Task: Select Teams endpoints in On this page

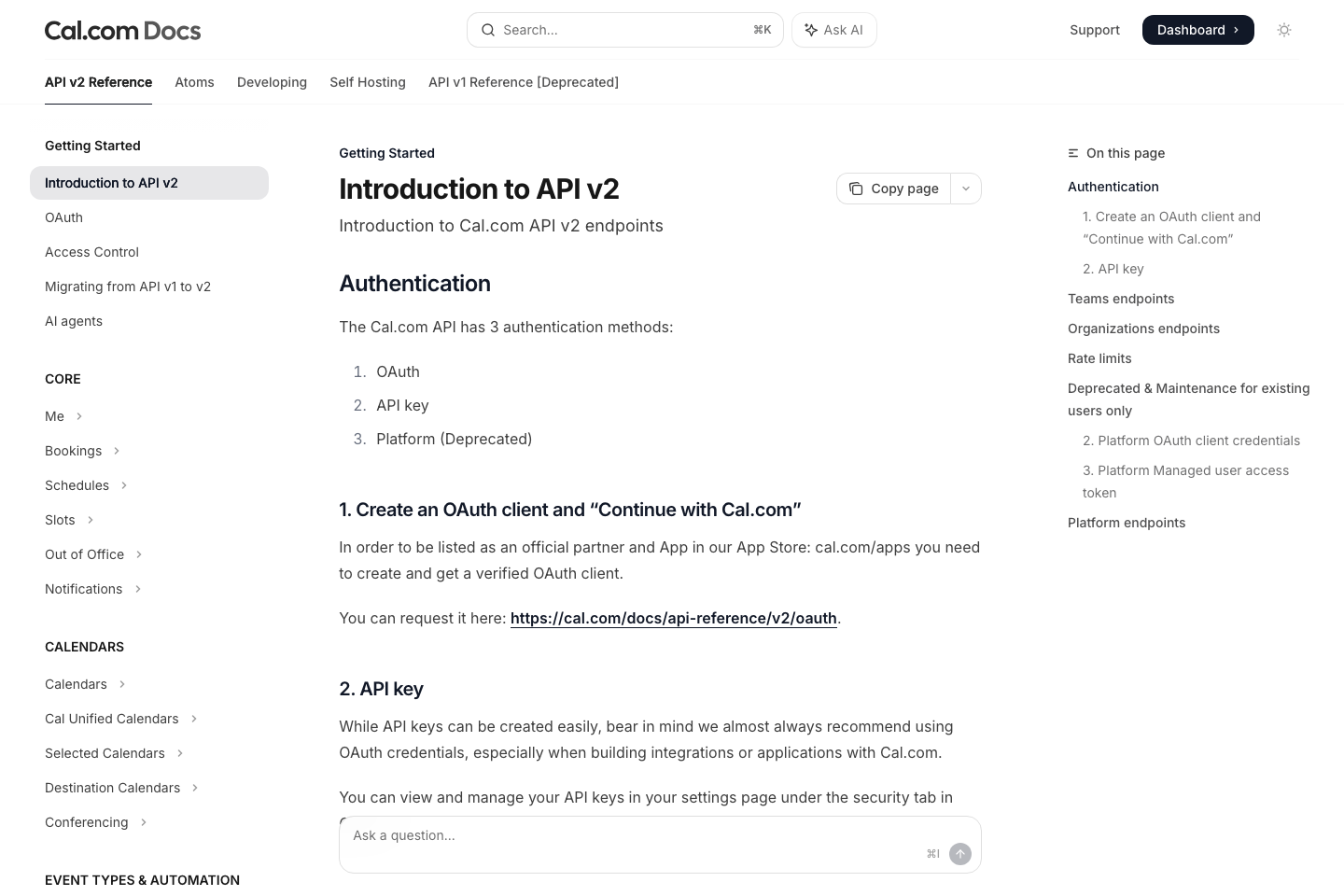Action: pos(1121,299)
